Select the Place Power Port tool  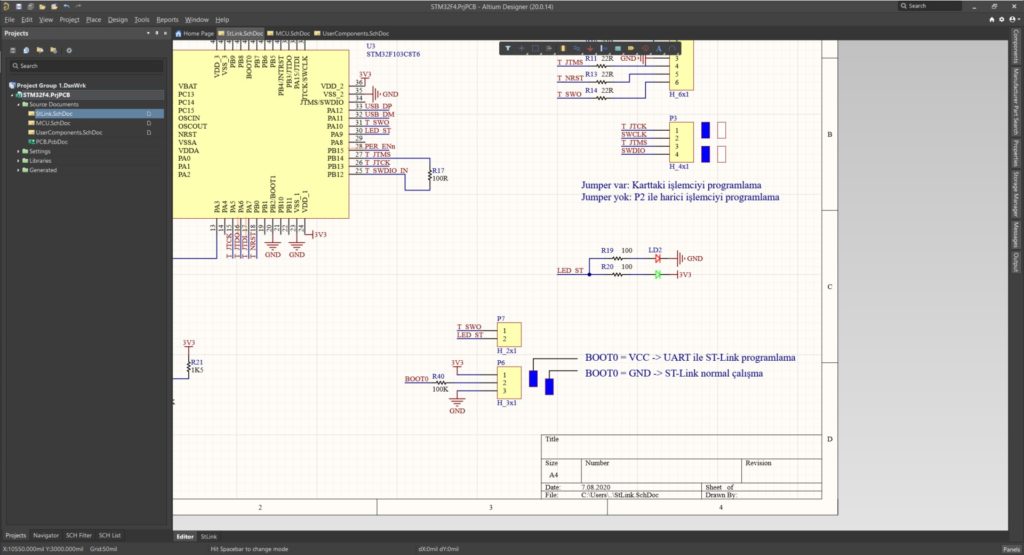590,48
